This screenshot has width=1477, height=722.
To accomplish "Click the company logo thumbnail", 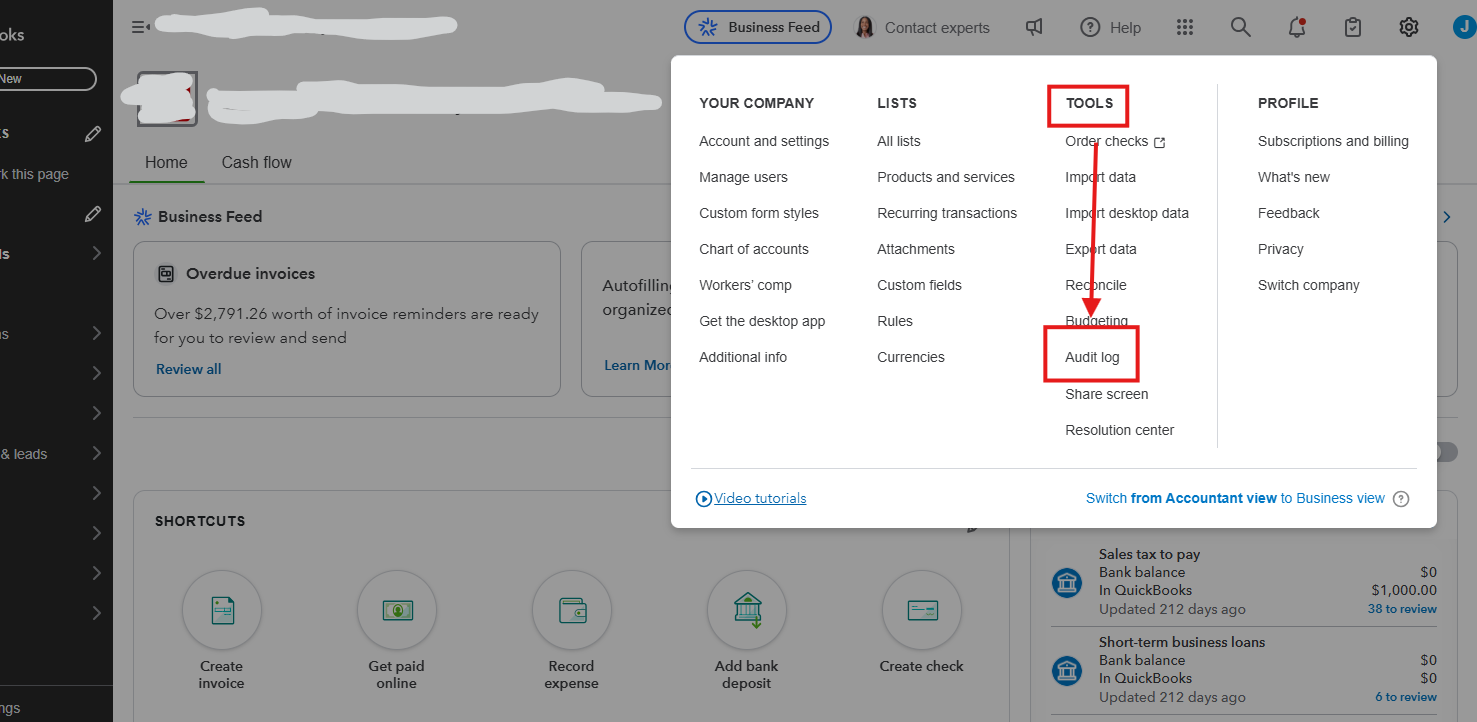I will (167, 99).
